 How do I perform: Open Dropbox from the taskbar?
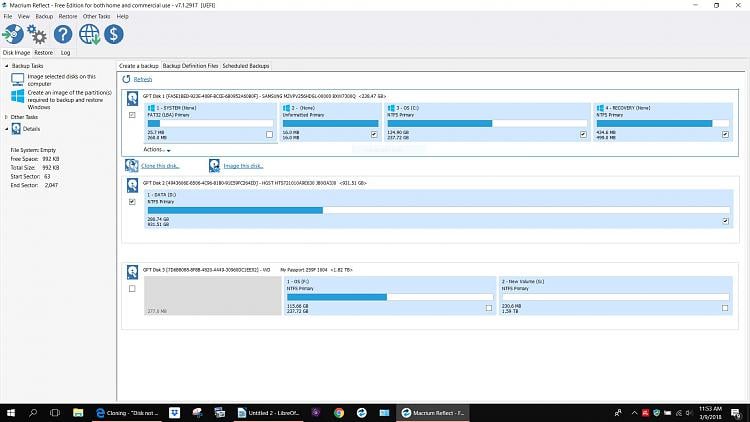tap(175, 412)
